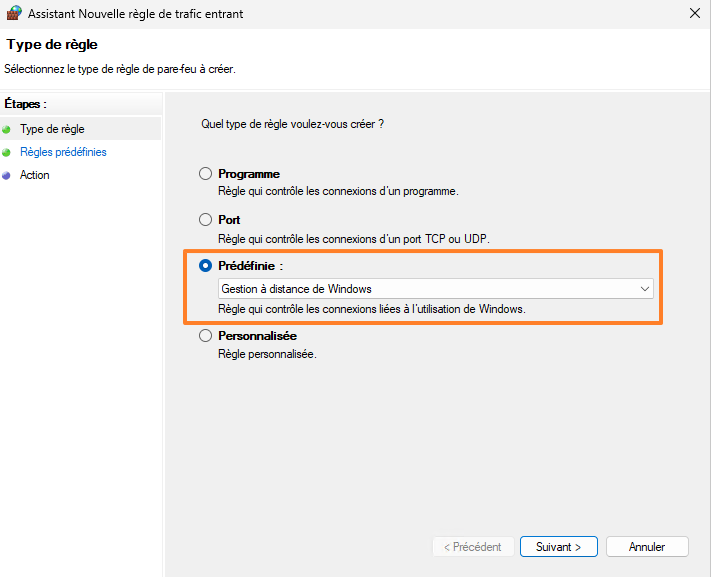
Task: Go to the Type de règle step
Action: 52,129
